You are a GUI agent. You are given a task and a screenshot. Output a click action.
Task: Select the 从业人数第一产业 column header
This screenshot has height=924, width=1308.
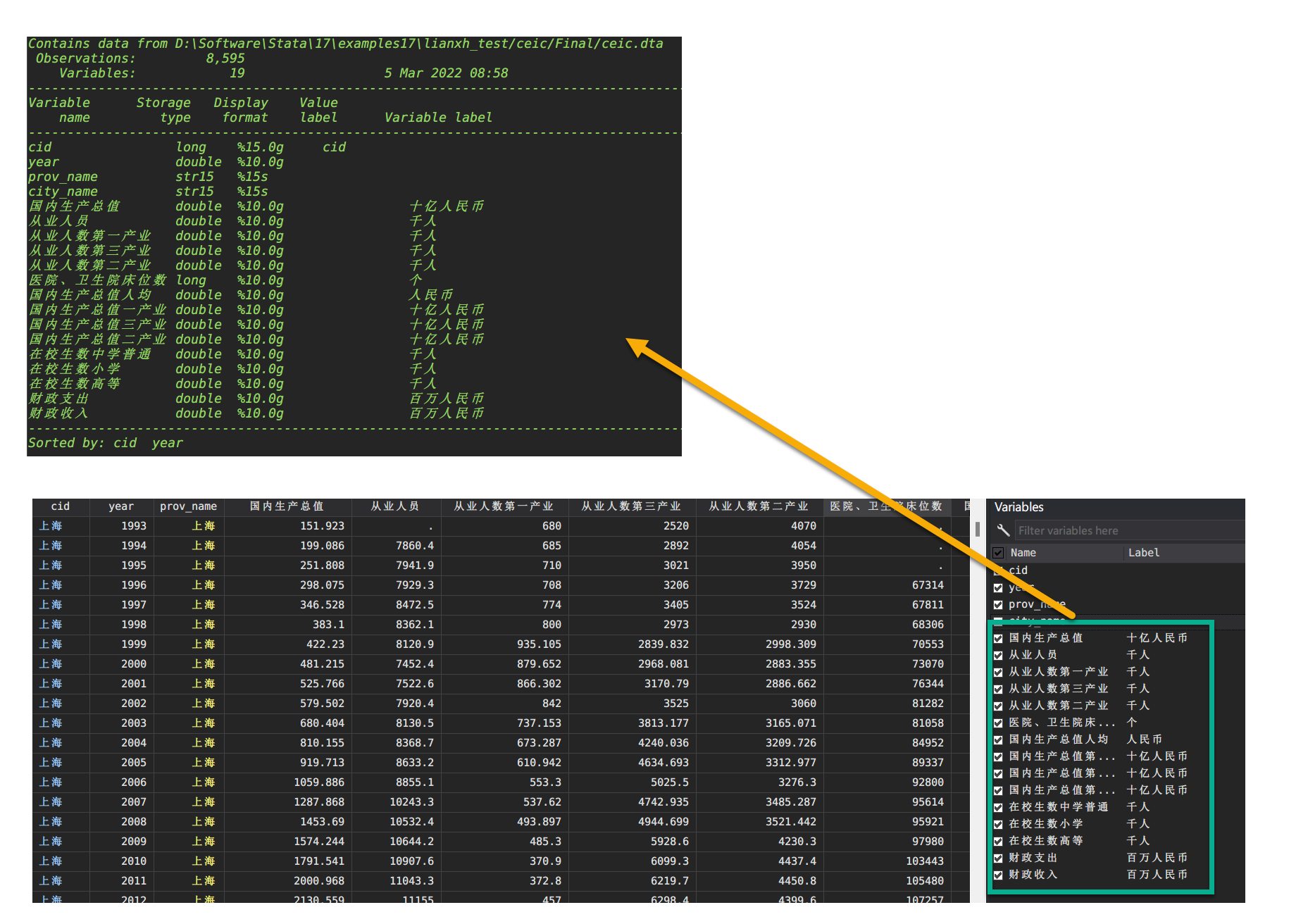(503, 506)
